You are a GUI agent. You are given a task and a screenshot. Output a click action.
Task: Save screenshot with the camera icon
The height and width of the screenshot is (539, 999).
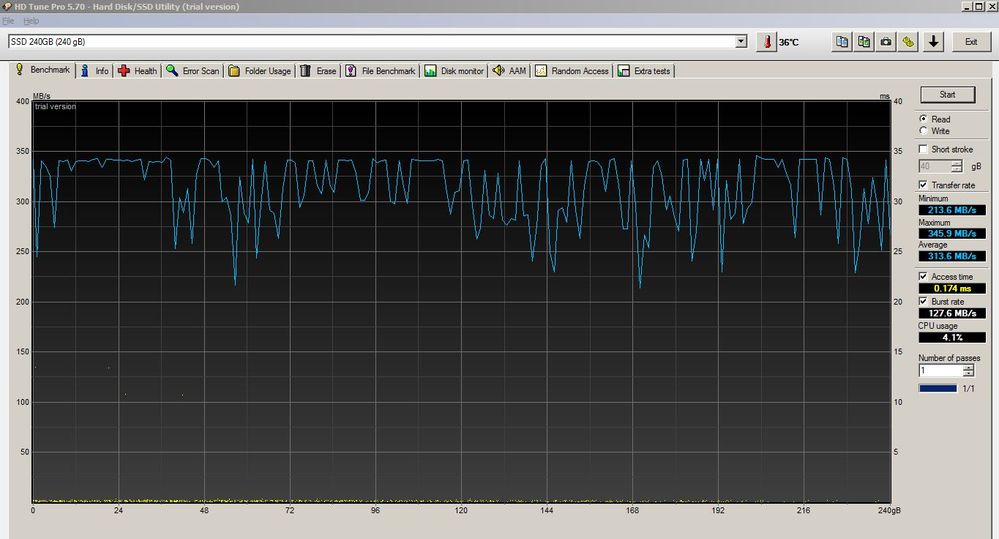point(886,42)
